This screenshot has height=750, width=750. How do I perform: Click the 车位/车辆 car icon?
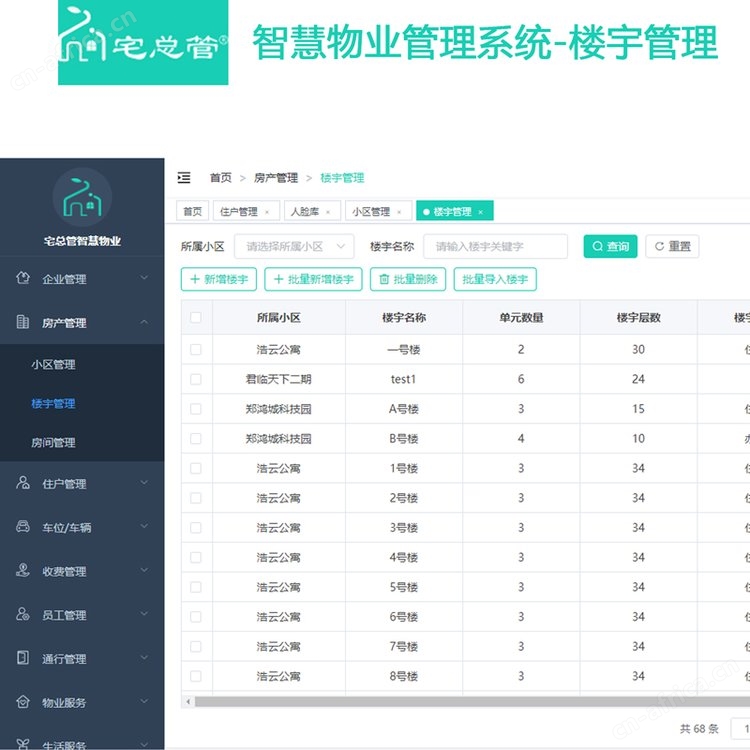point(22,527)
